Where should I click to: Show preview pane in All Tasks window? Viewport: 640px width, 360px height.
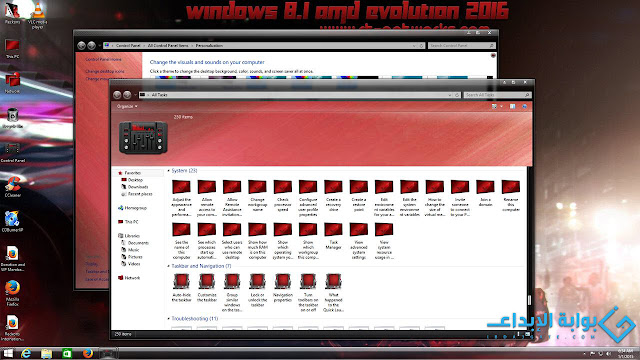[x=512, y=107]
